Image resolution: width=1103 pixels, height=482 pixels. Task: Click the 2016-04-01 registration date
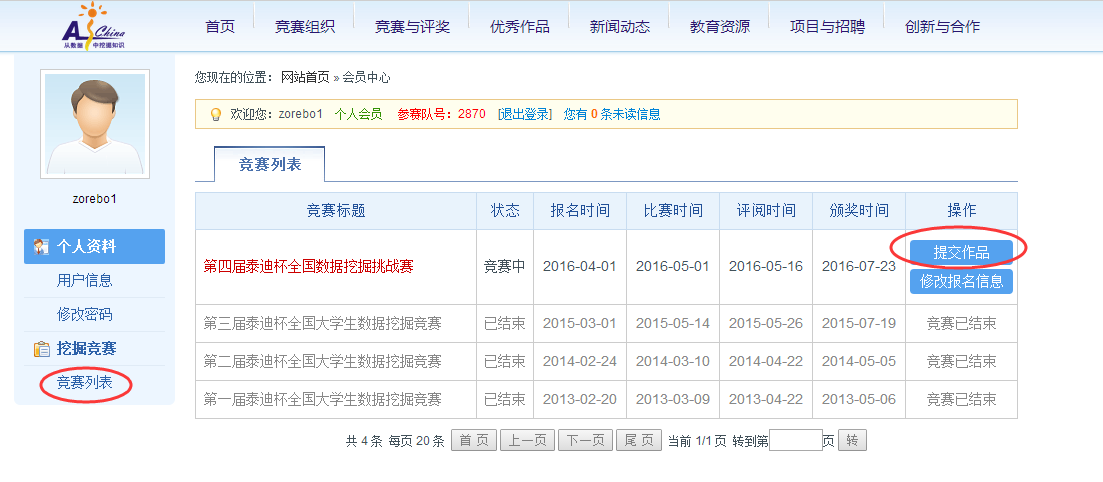[580, 267]
